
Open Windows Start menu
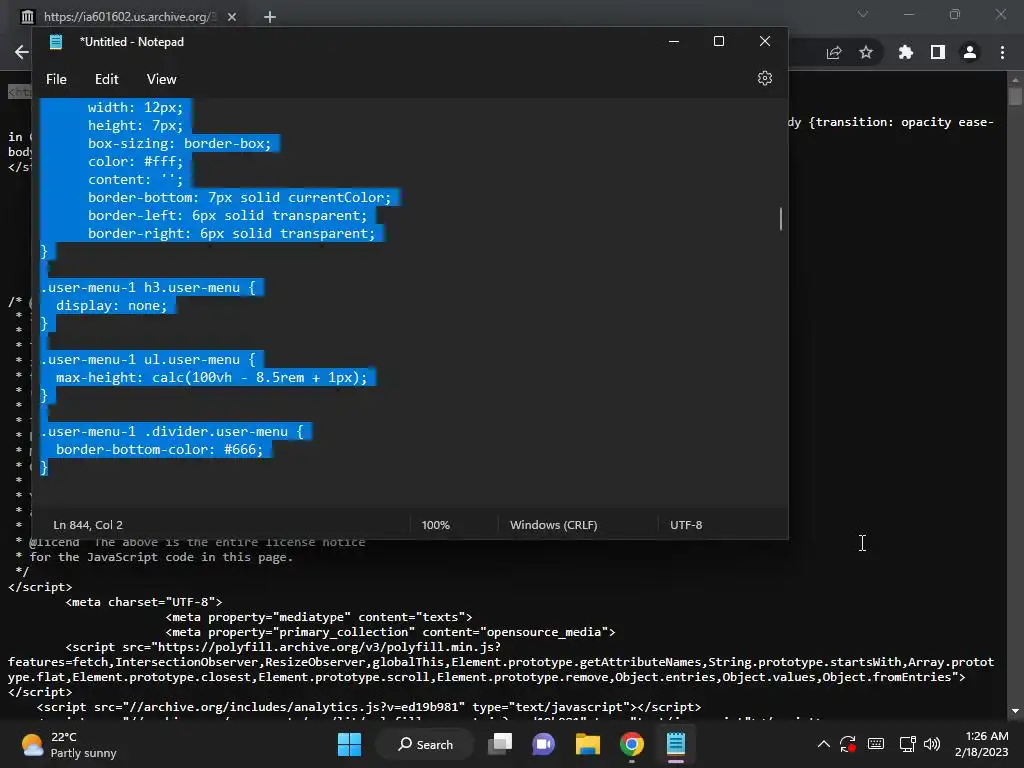pos(349,744)
